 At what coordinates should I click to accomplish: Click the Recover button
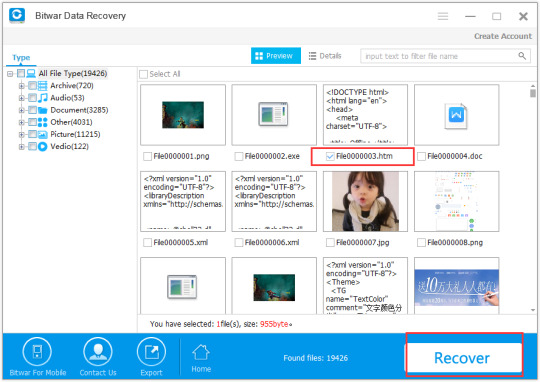click(x=463, y=358)
